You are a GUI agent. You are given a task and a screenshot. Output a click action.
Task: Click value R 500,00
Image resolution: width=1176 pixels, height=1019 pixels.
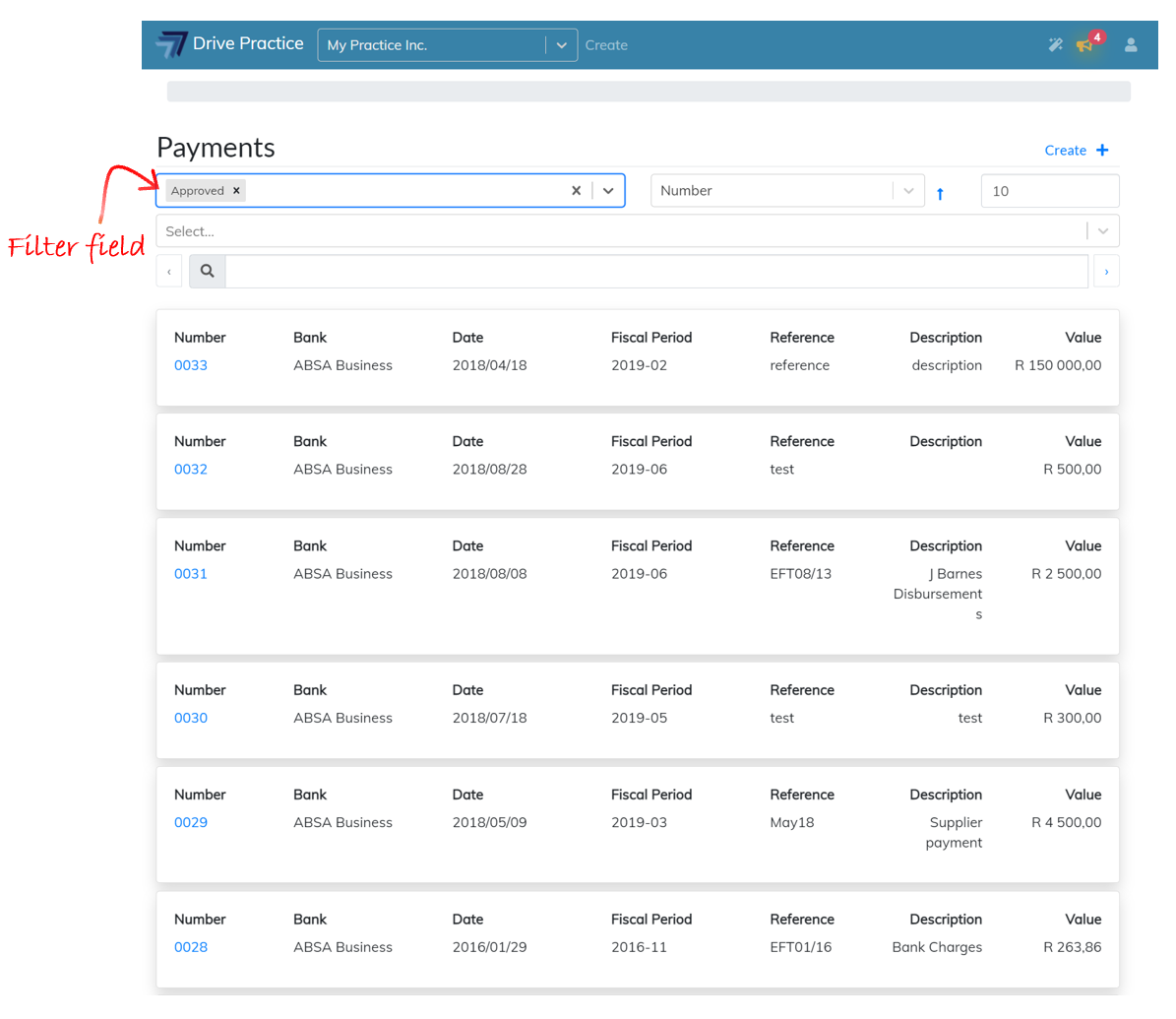1072,469
